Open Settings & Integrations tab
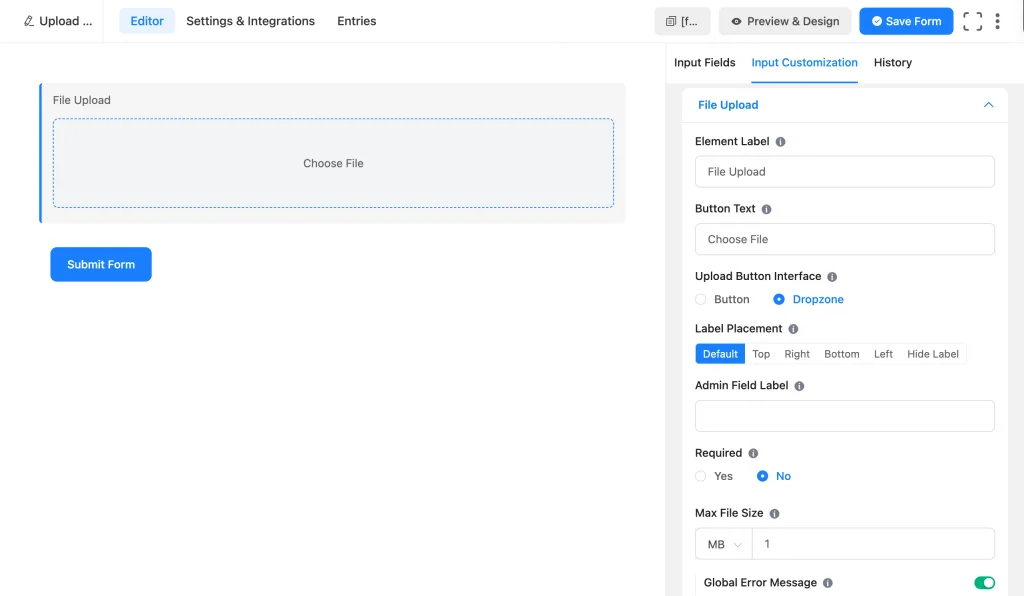Image resolution: width=1024 pixels, height=596 pixels. 250,21
